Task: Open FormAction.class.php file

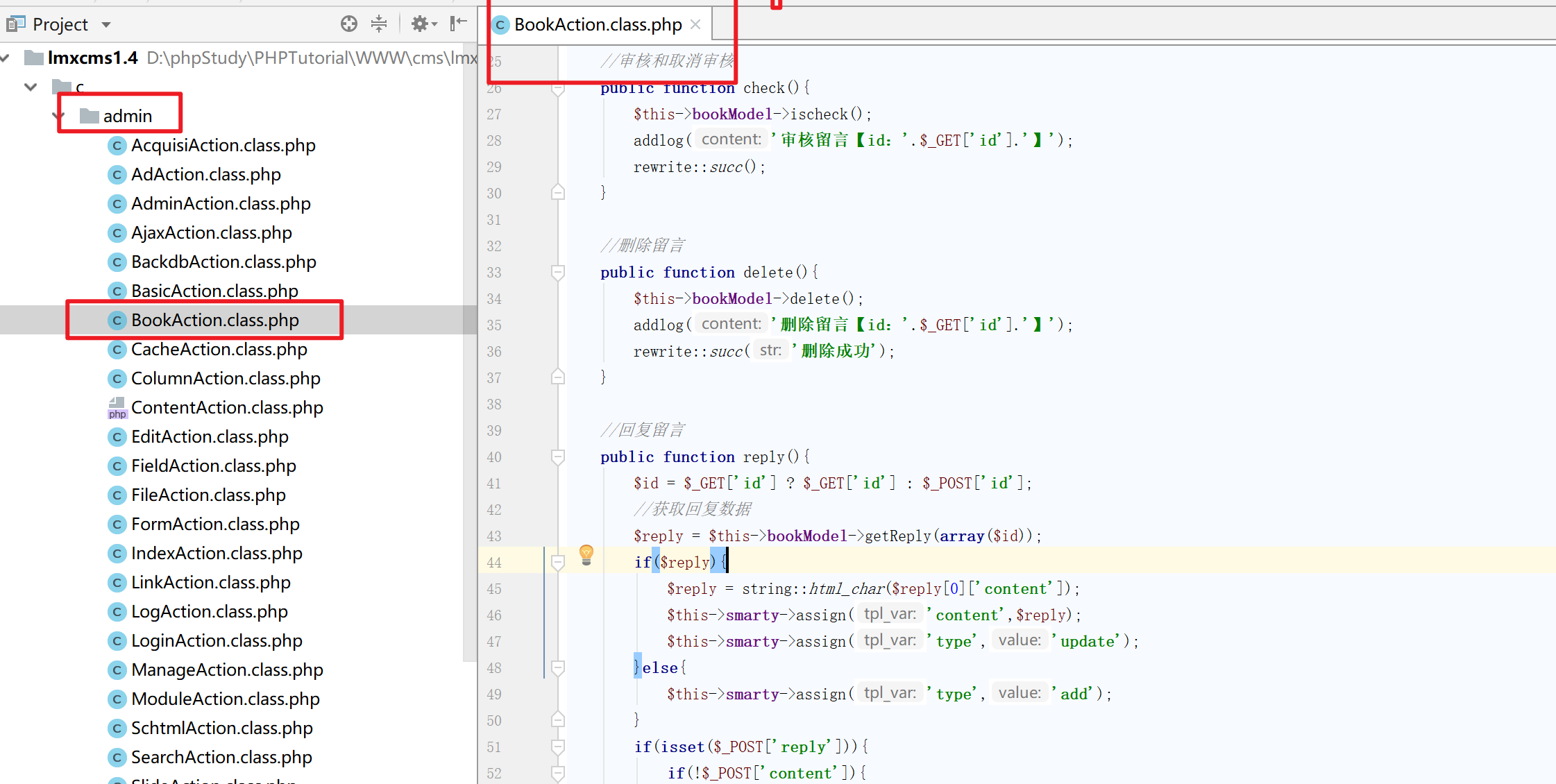Action: [215, 524]
